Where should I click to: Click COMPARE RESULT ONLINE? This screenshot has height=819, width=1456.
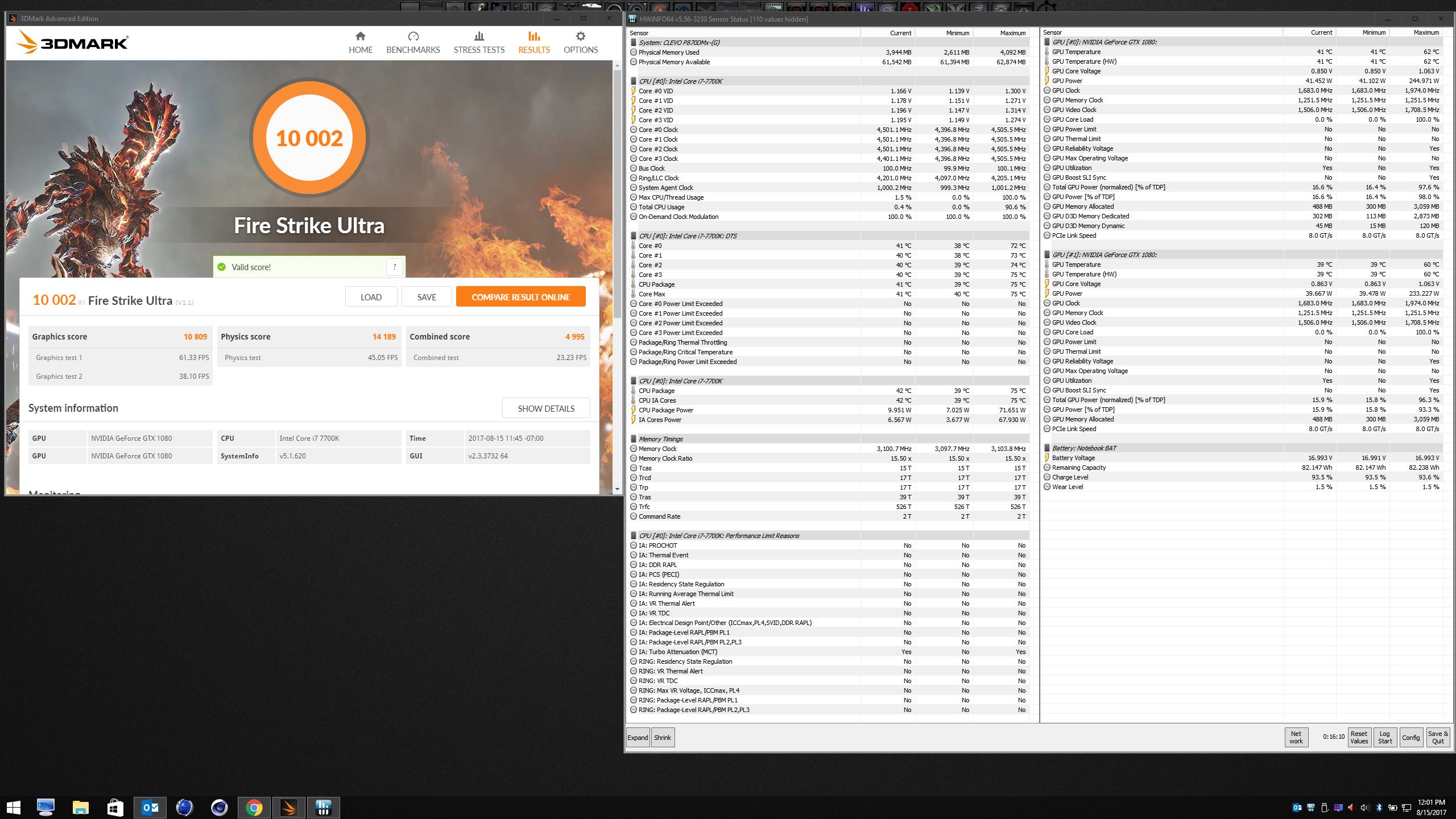[520, 297]
